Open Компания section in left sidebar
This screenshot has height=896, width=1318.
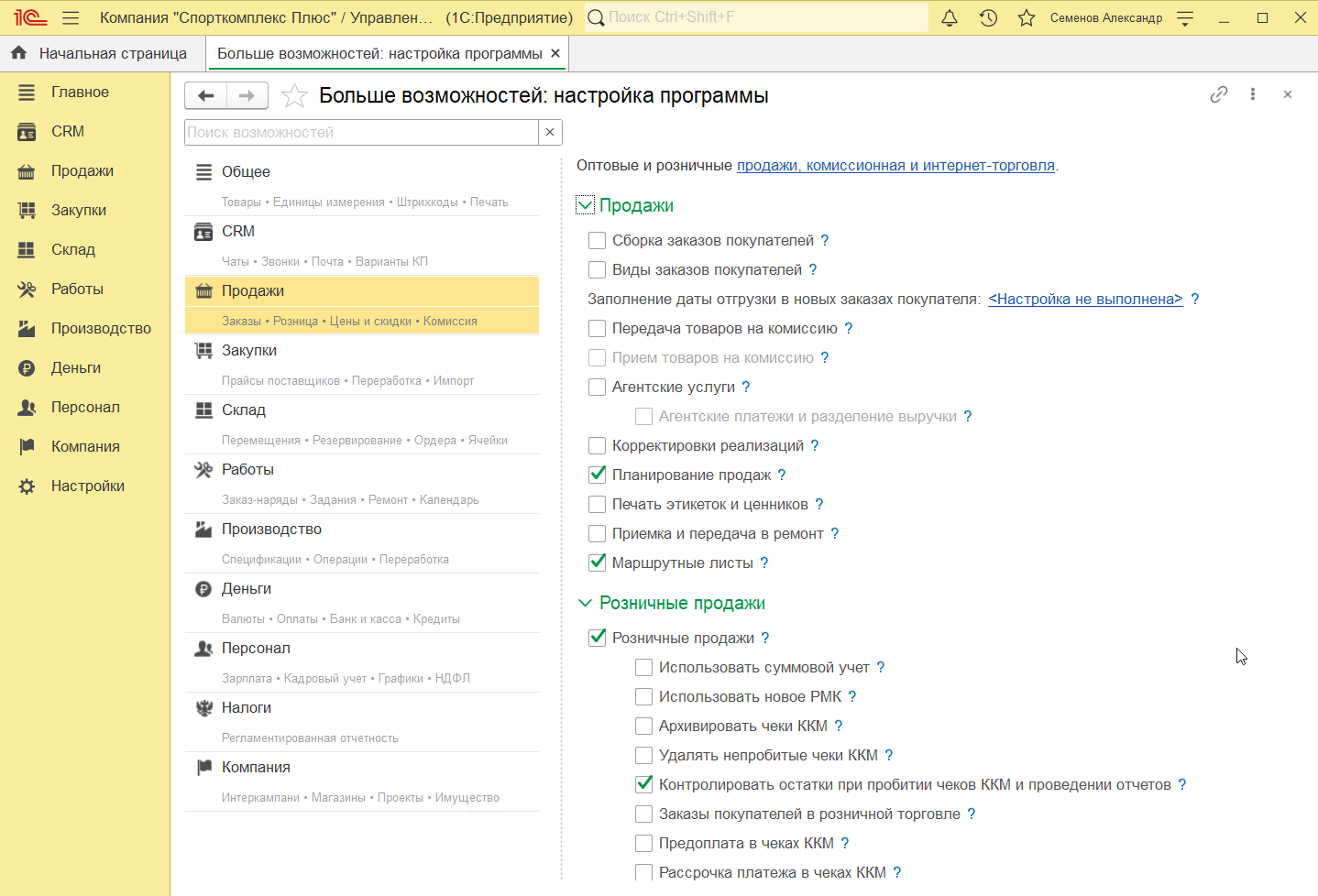click(85, 446)
